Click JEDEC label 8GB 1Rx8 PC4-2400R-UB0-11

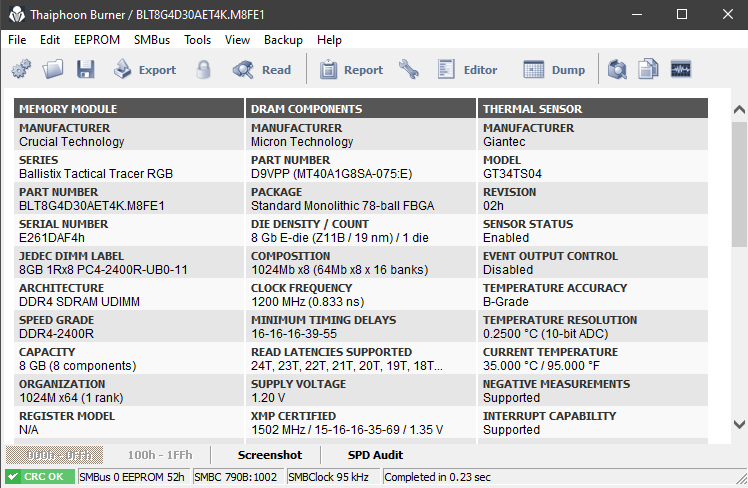click(104, 270)
